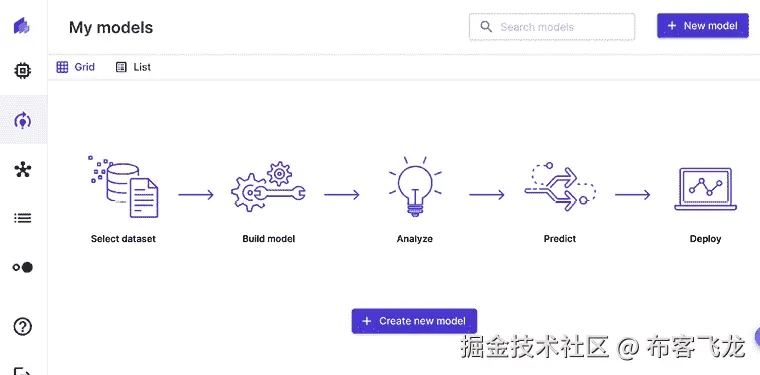
Task: Click the Analyze label
Action: (414, 239)
